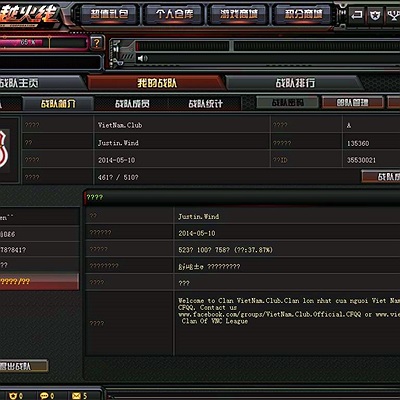Click the red 部队管理 button
Viewport: 400px width, 400px height.
[x=353, y=103]
